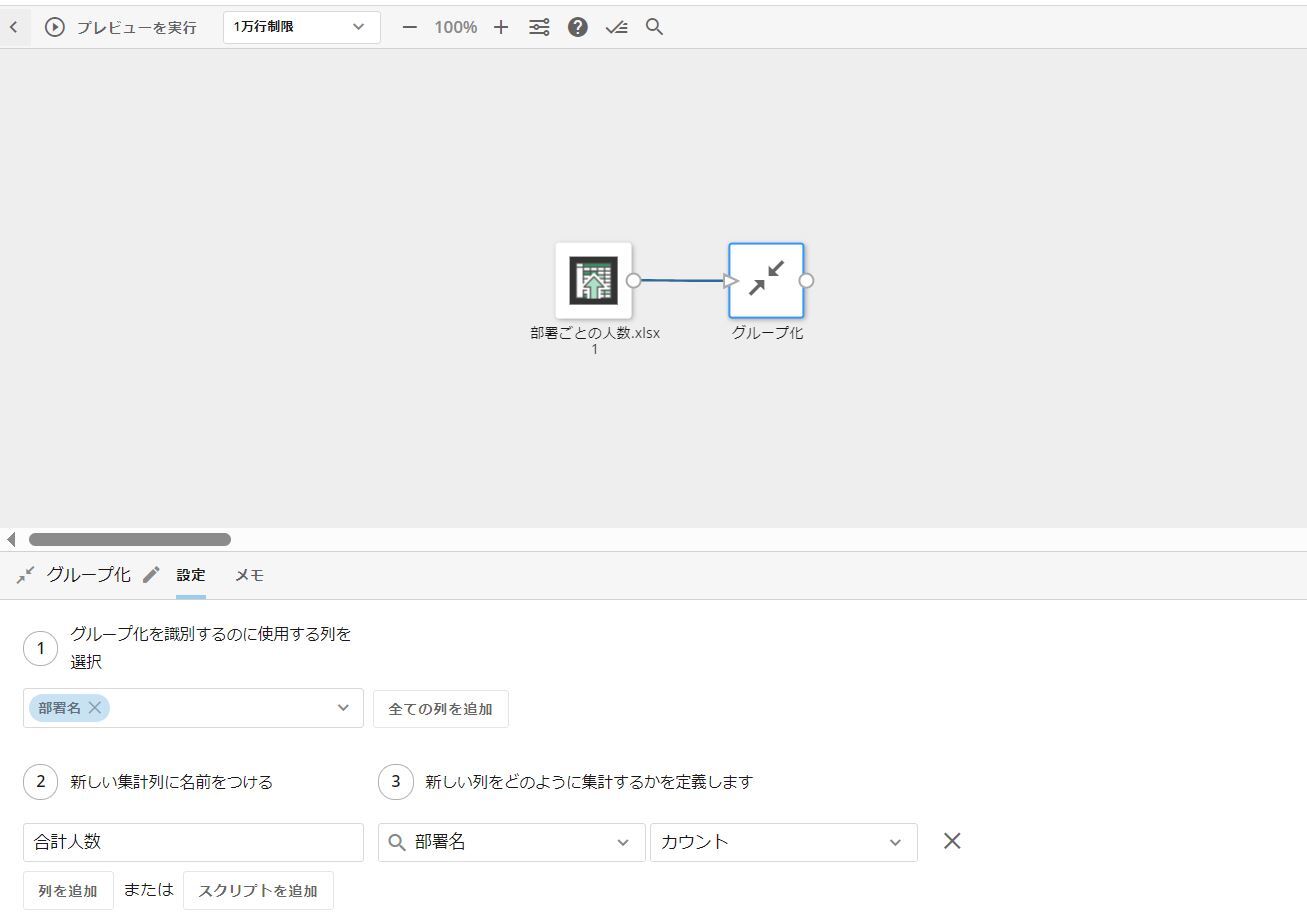The image size is (1307, 916).
Task: Delete the 合計人数 aggregation row
Action: pyautogui.click(x=952, y=841)
